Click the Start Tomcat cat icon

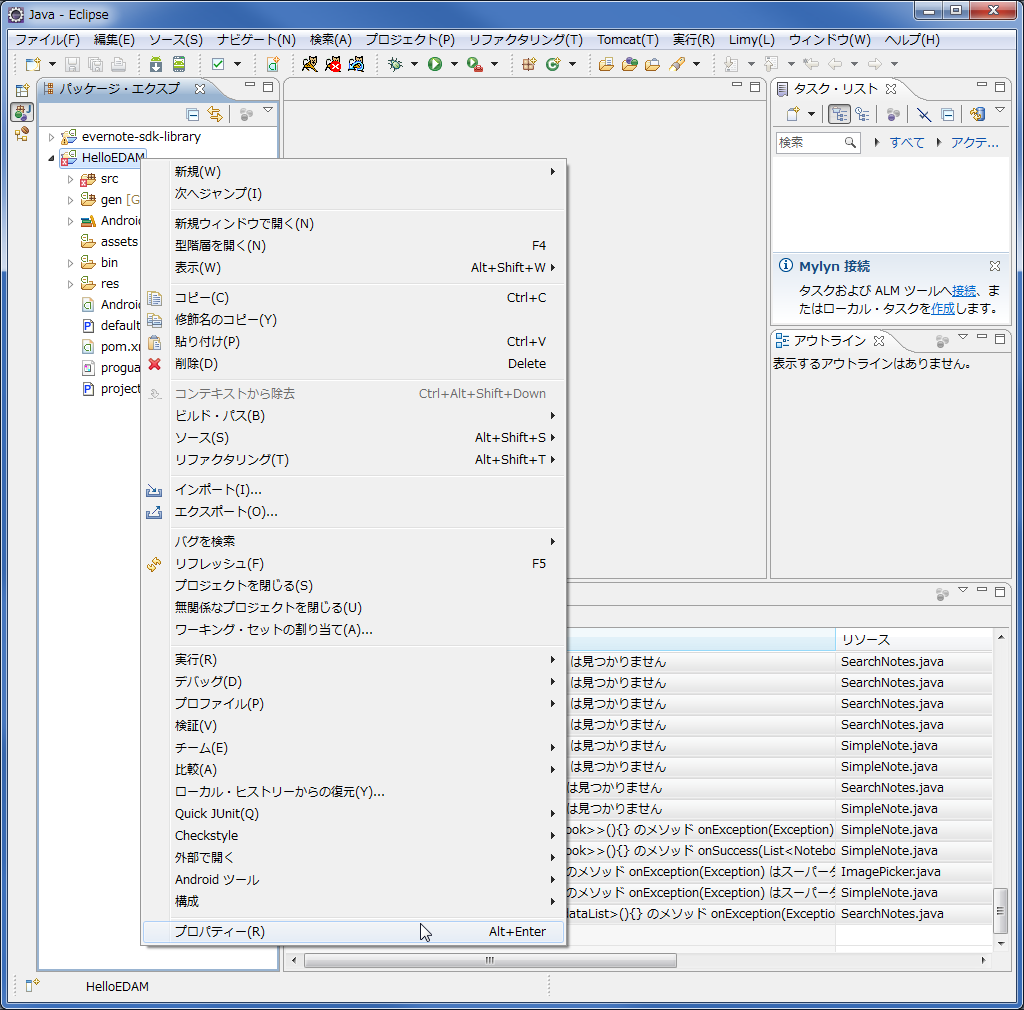pos(310,64)
